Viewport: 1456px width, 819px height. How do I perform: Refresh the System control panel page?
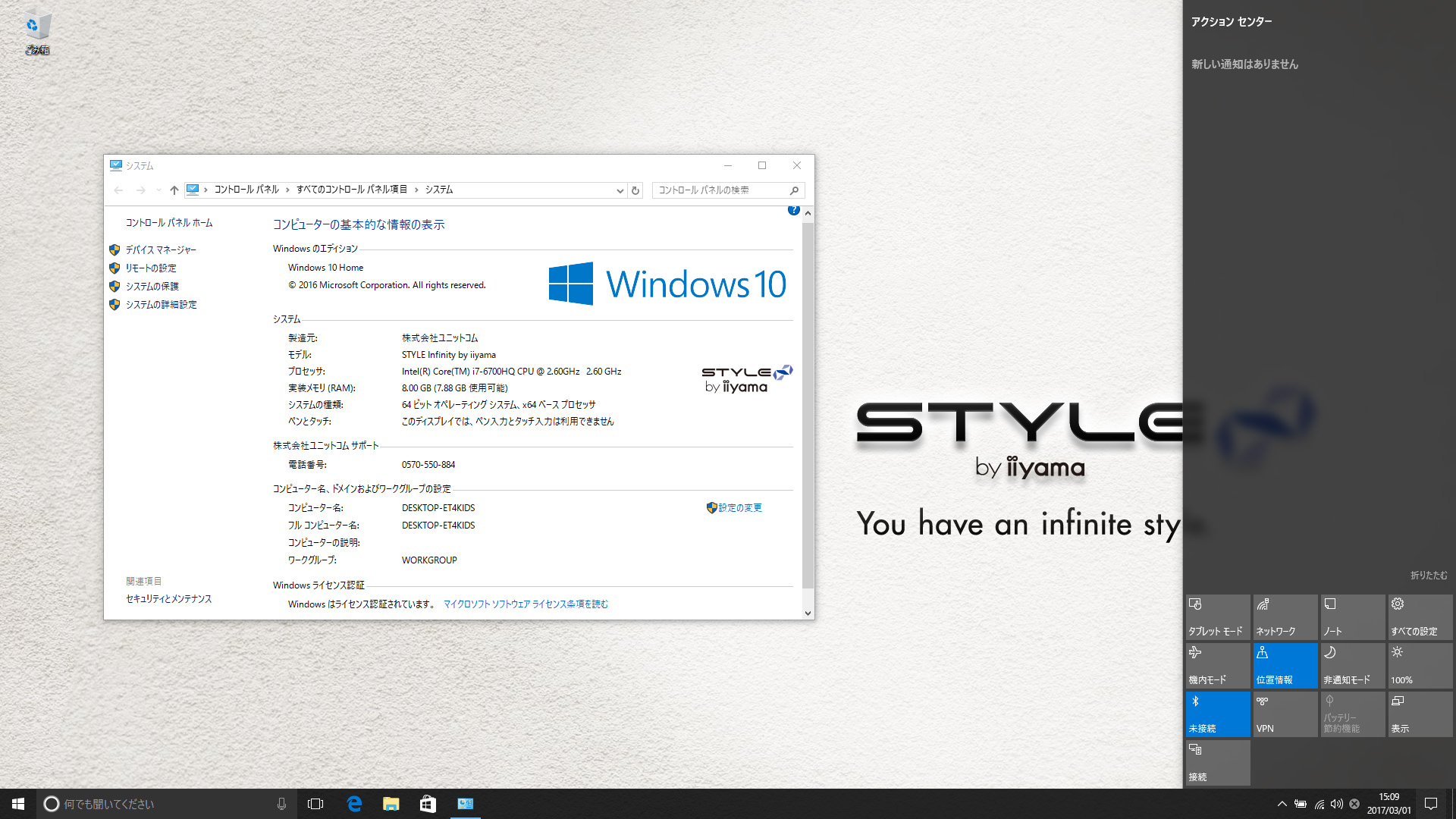tap(635, 190)
